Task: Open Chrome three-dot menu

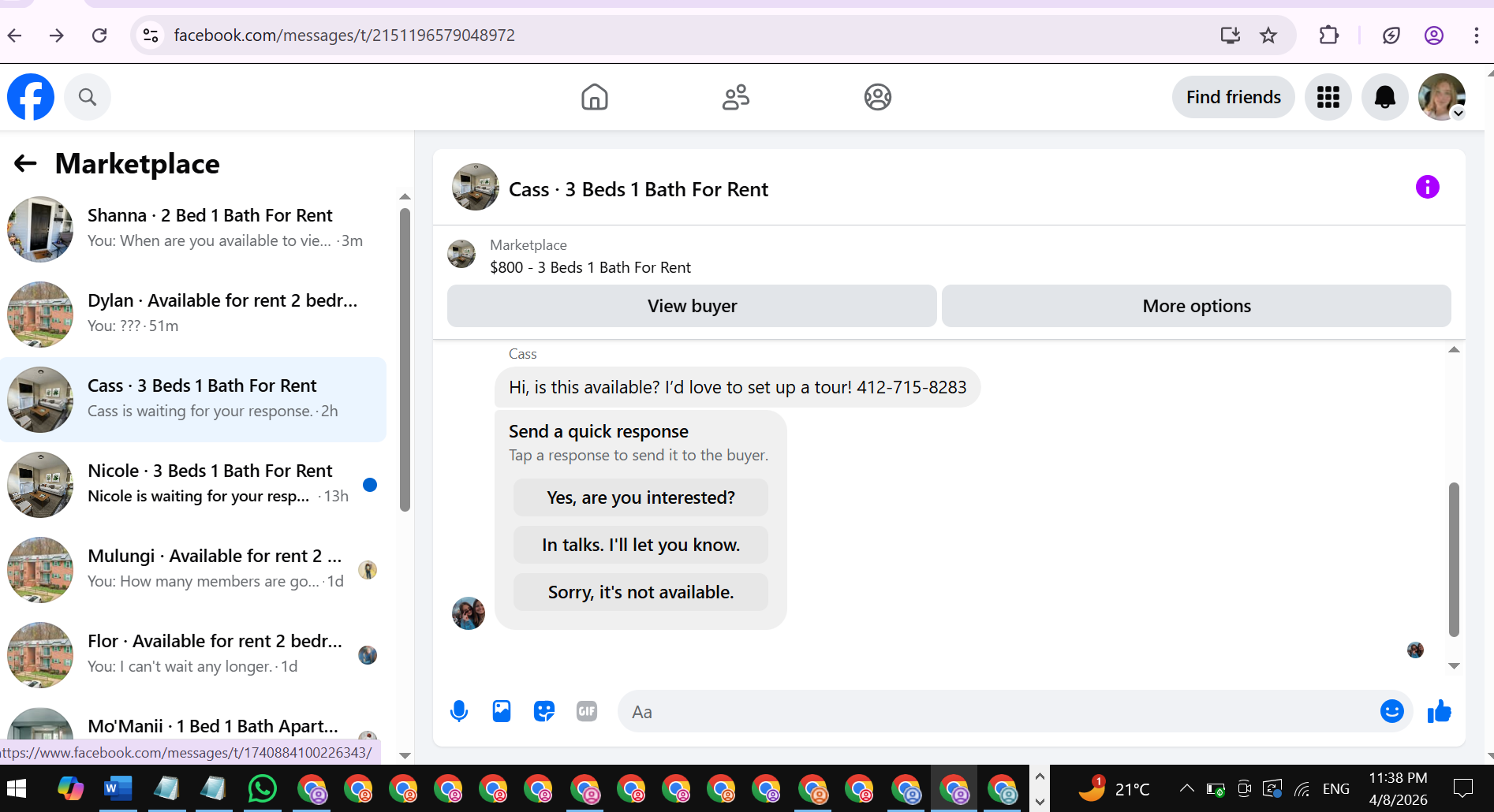Action: coord(1476,35)
